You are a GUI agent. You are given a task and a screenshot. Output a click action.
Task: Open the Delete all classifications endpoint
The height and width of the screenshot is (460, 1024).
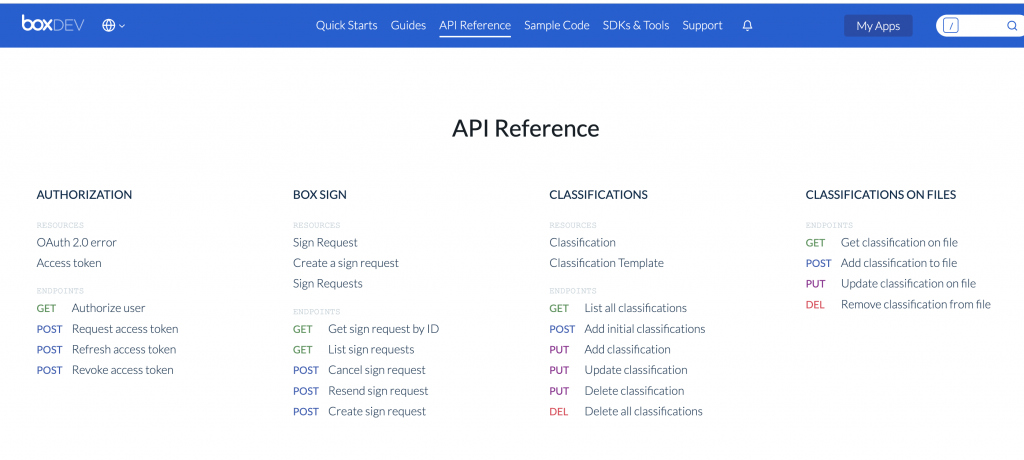(643, 412)
